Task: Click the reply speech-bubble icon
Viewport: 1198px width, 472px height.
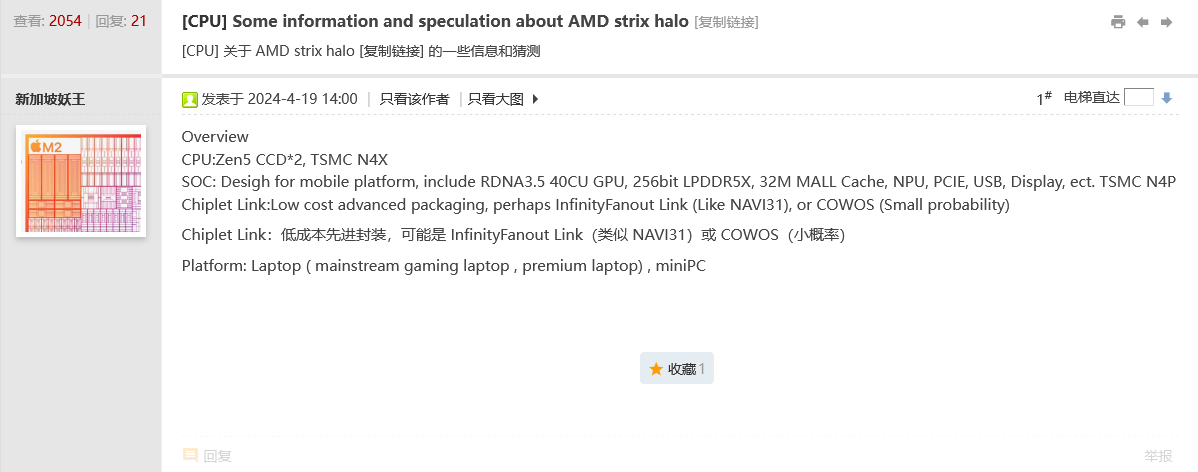Action: 190,455
